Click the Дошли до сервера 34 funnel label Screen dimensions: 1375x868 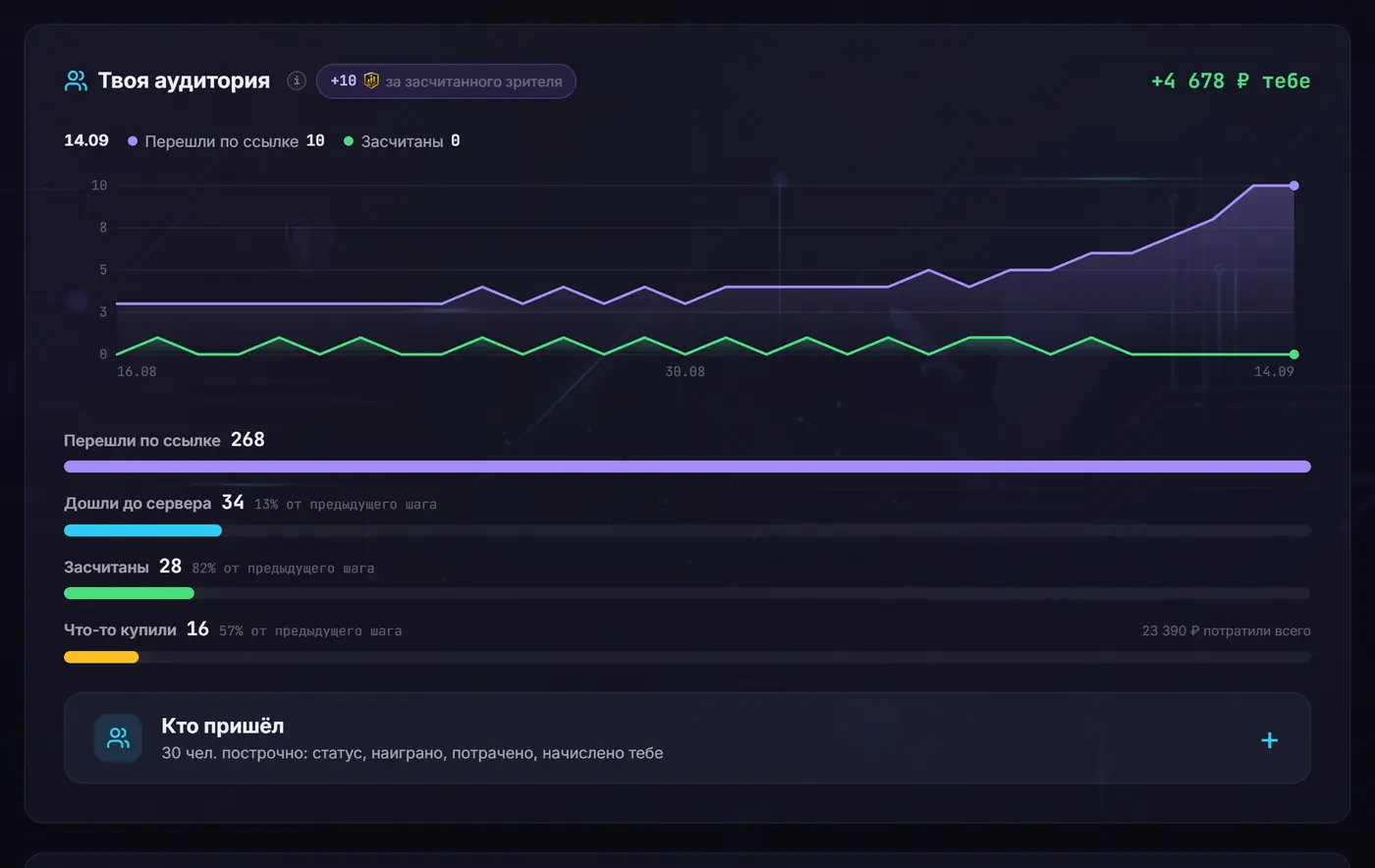pos(154,503)
